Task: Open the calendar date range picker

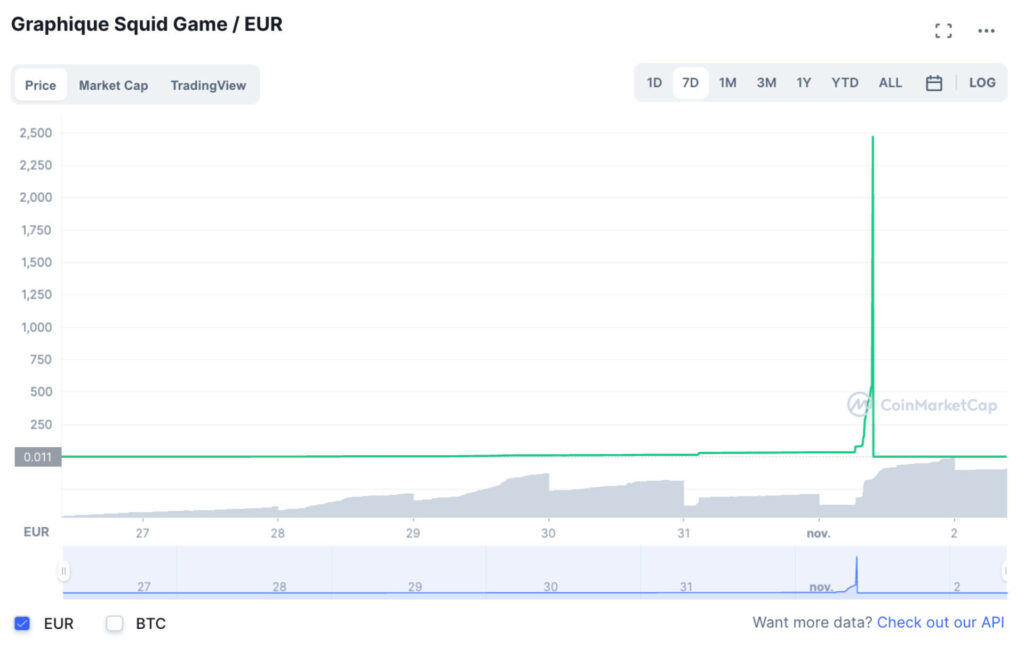Action: [934, 83]
